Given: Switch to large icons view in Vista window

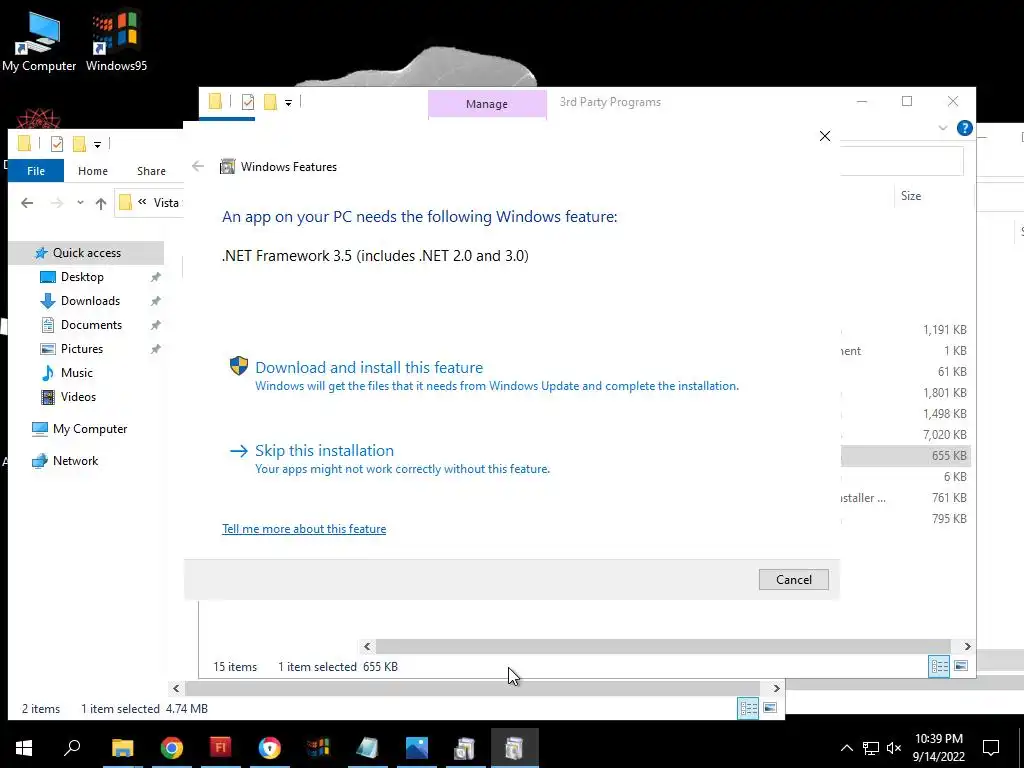Looking at the screenshot, I should (x=770, y=709).
